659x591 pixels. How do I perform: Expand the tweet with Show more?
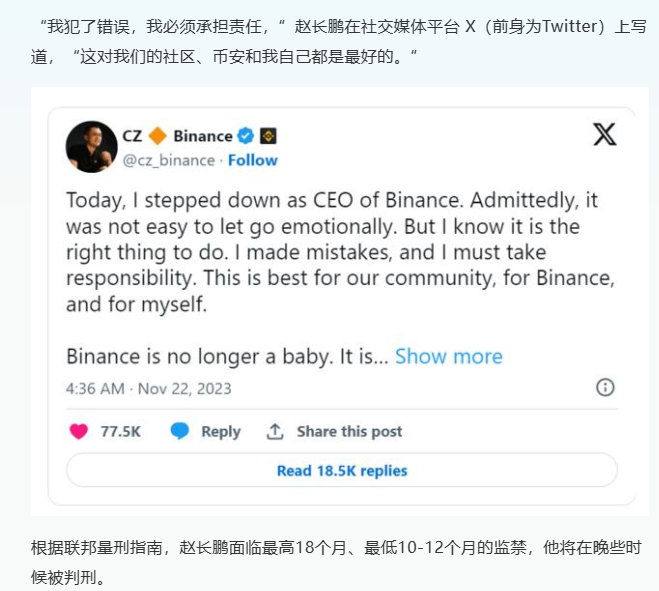[x=448, y=356]
